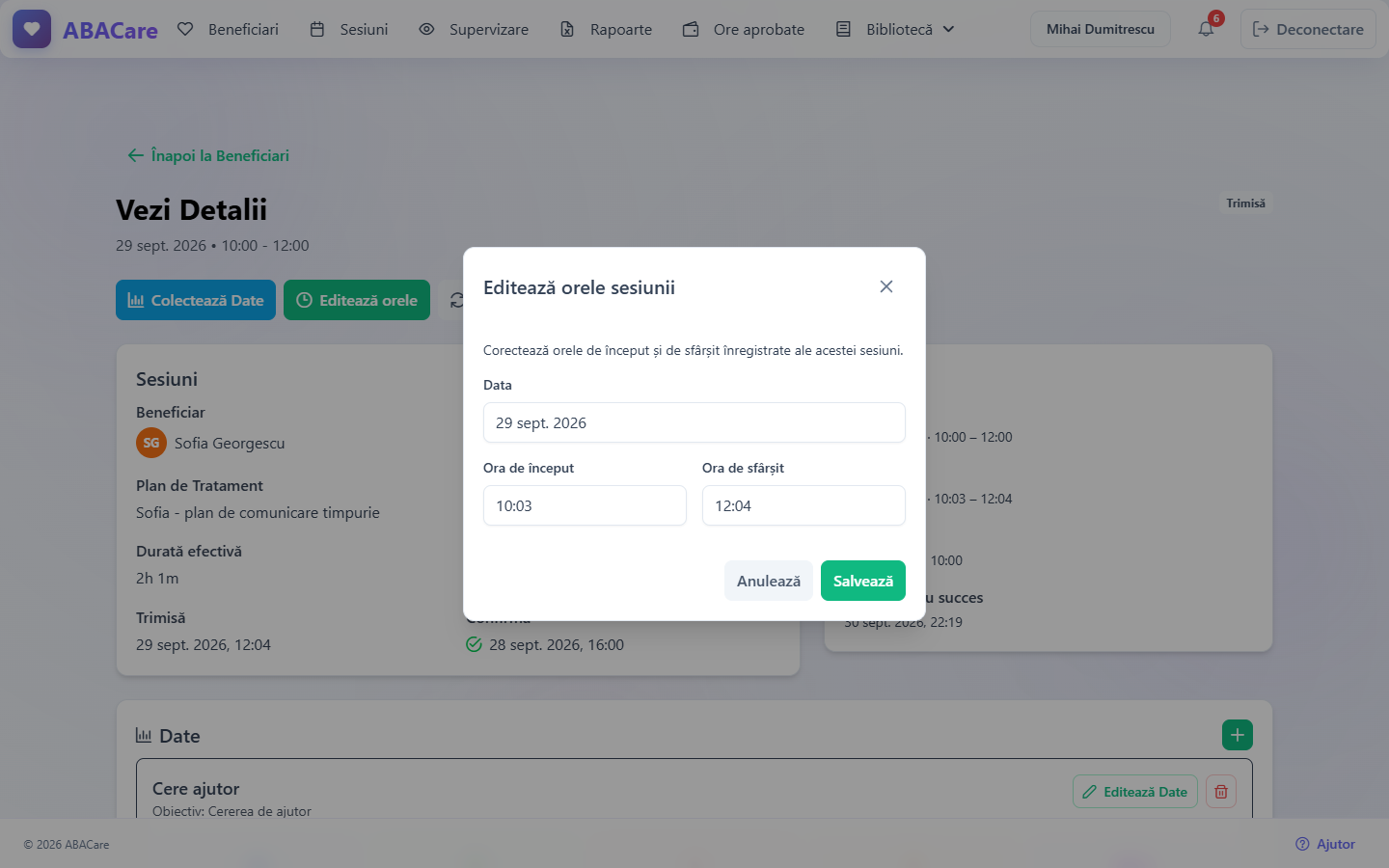Click the SG avatar of Sofia Georgescu
This screenshot has width=1389, height=868.
point(151,443)
